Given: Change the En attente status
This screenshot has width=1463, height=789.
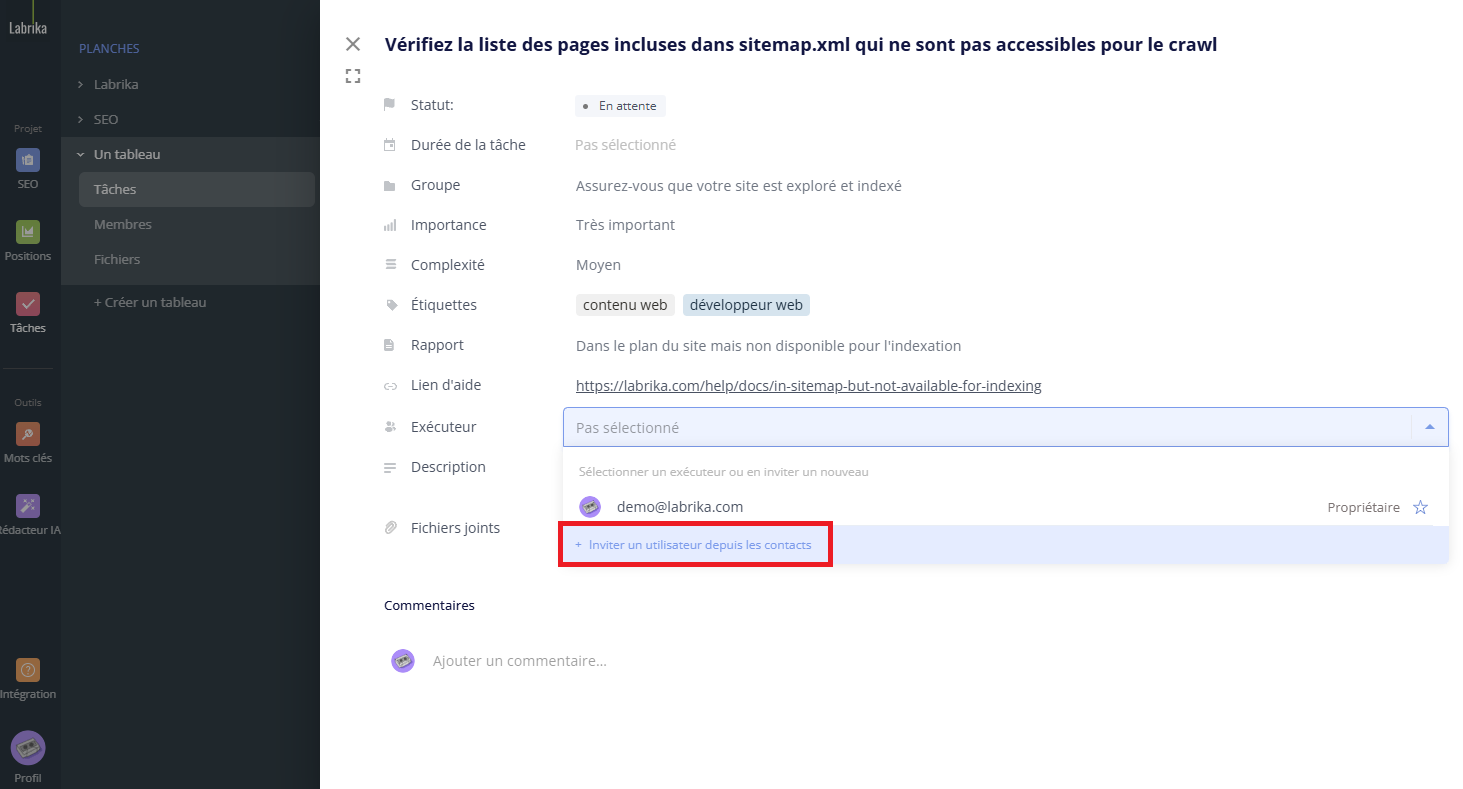Looking at the screenshot, I should (x=620, y=106).
